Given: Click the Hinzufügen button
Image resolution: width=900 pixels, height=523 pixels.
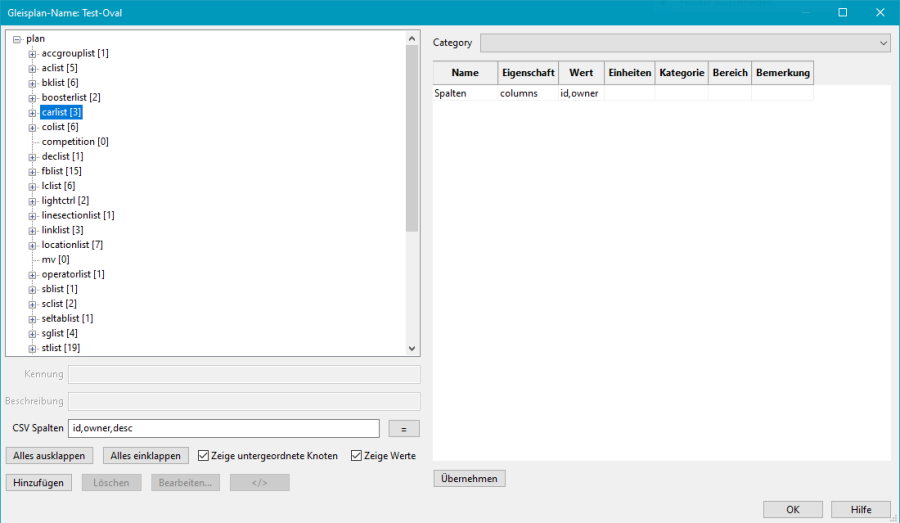Looking at the screenshot, I should 40,483.
